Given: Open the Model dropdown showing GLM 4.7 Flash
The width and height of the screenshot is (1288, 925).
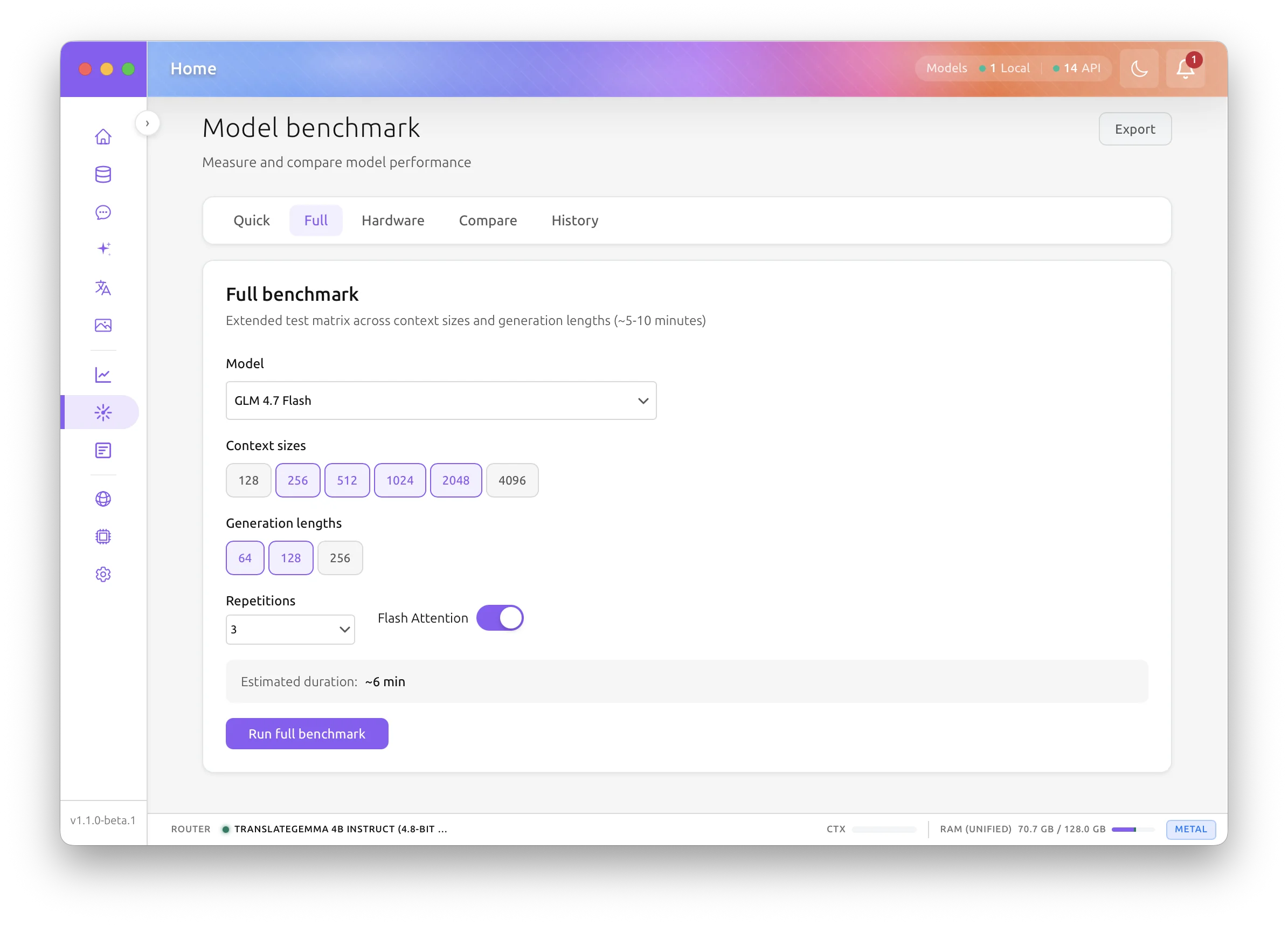Looking at the screenshot, I should [x=441, y=400].
